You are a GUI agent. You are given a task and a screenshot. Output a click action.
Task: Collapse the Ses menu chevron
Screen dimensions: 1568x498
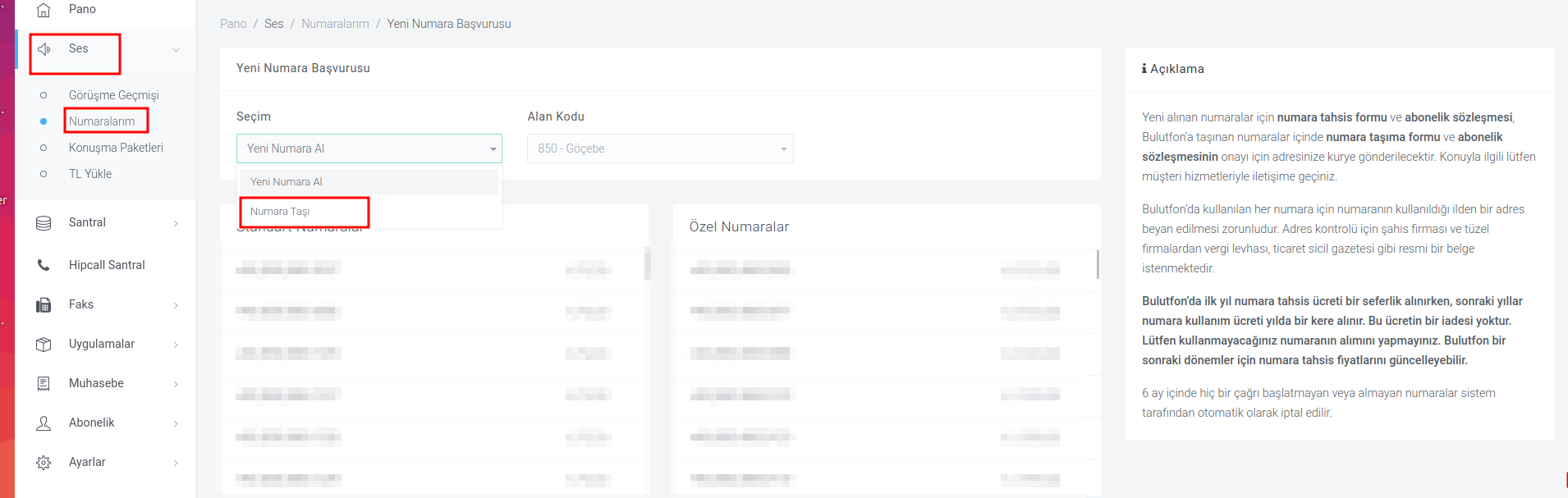tap(176, 50)
